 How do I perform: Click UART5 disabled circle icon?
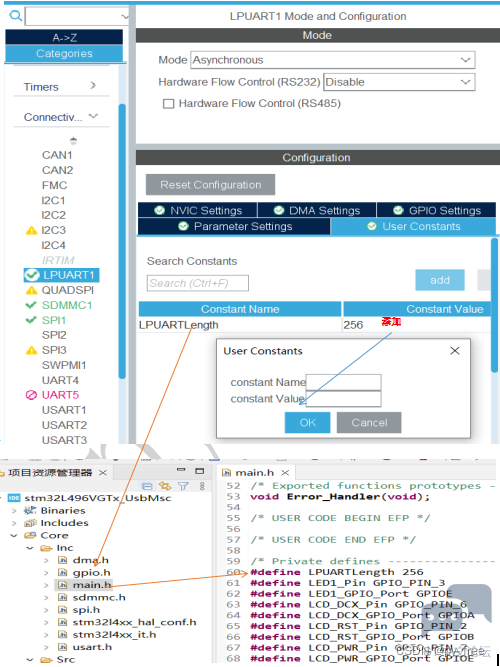coord(31,395)
